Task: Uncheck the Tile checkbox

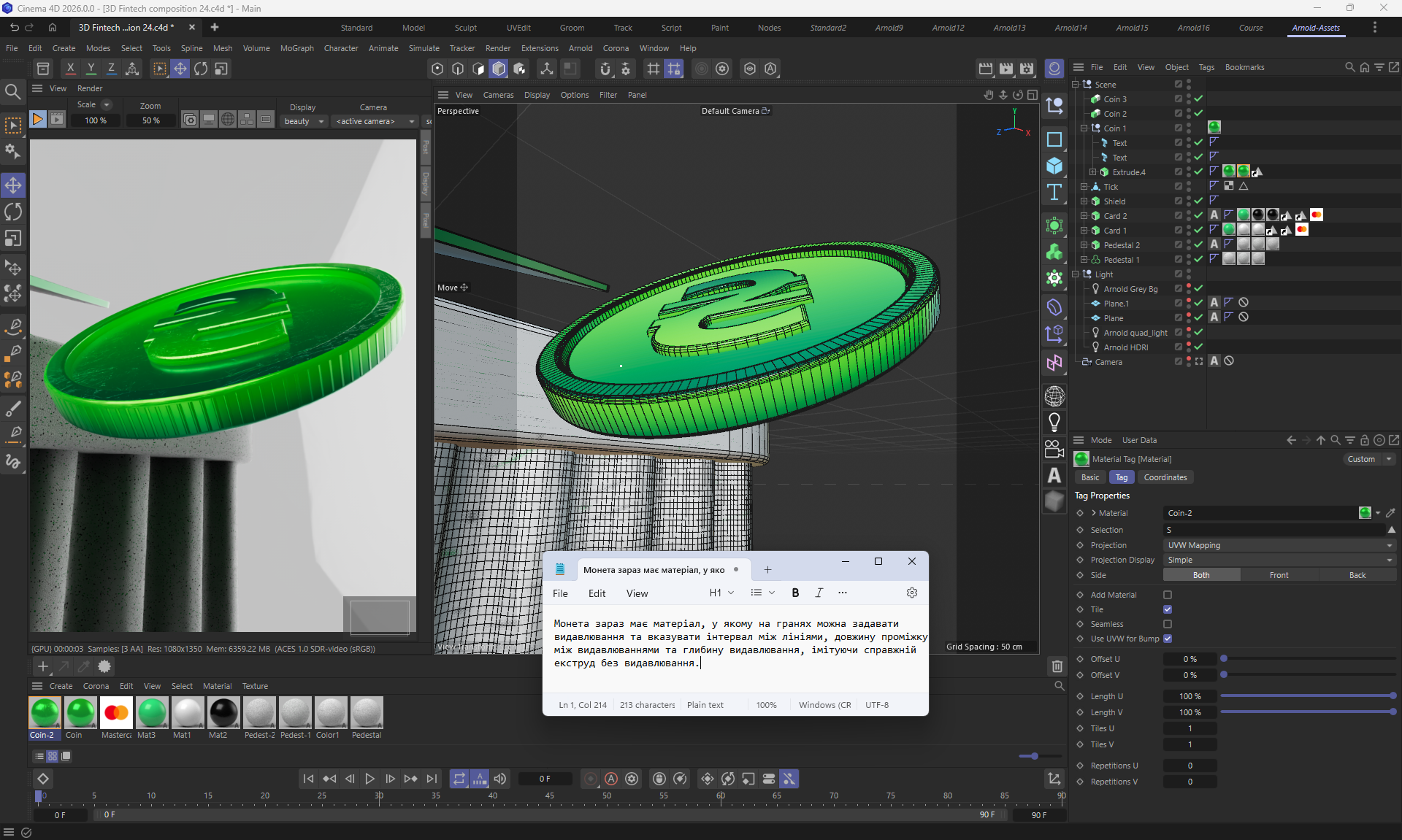Action: (x=1168, y=609)
